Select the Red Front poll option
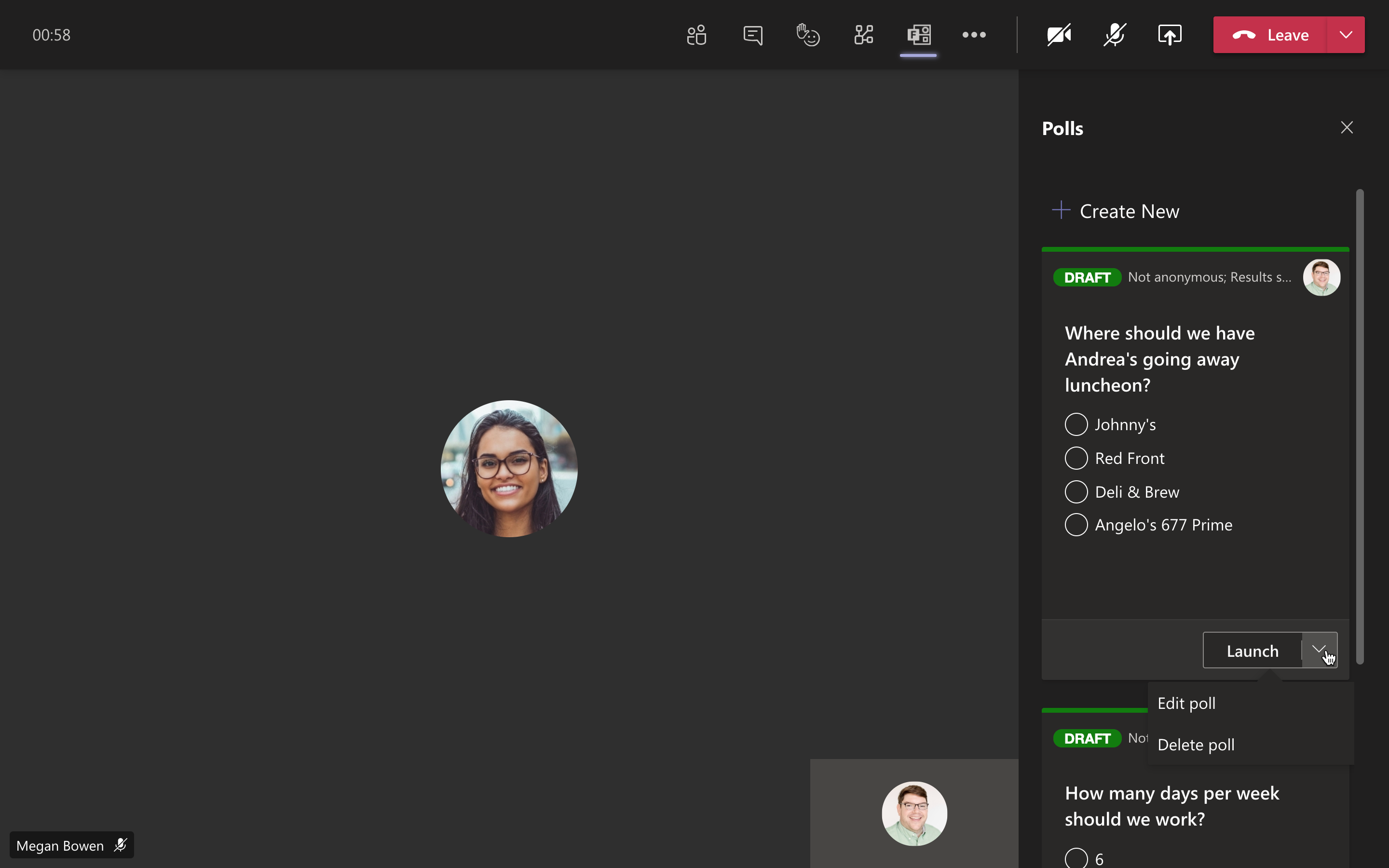The width and height of the screenshot is (1389, 868). (x=1076, y=458)
